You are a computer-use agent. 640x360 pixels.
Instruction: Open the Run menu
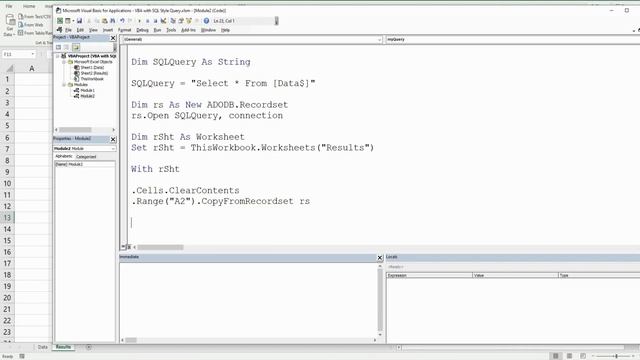click(x=157, y=30)
